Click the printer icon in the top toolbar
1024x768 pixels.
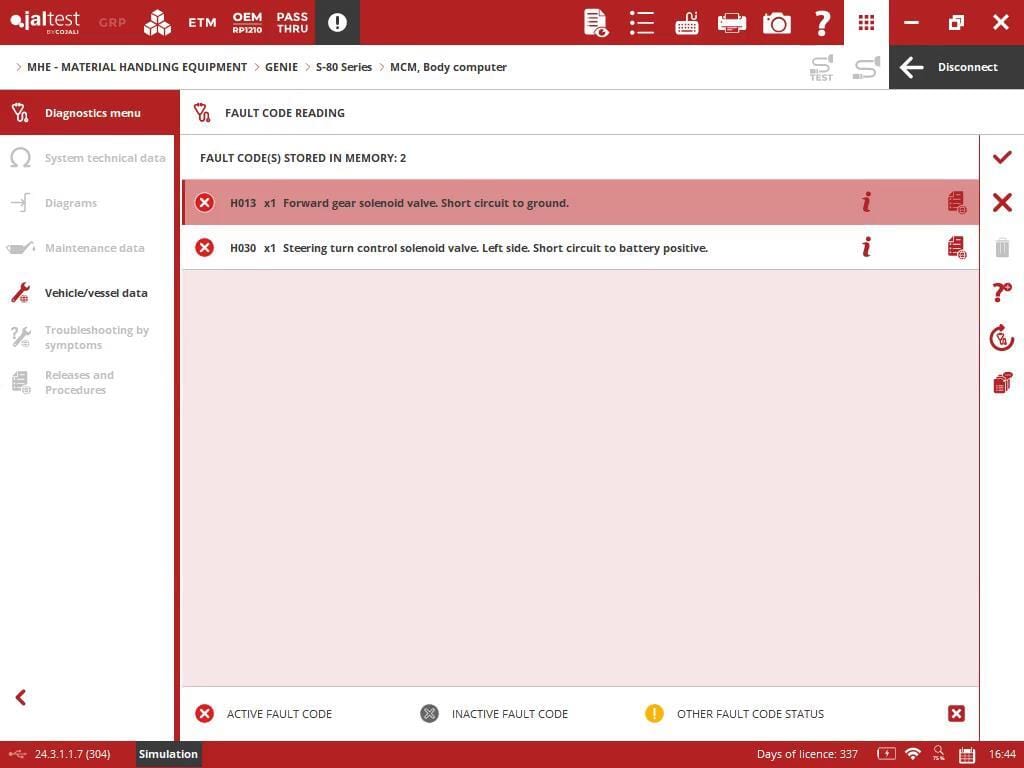(x=732, y=22)
